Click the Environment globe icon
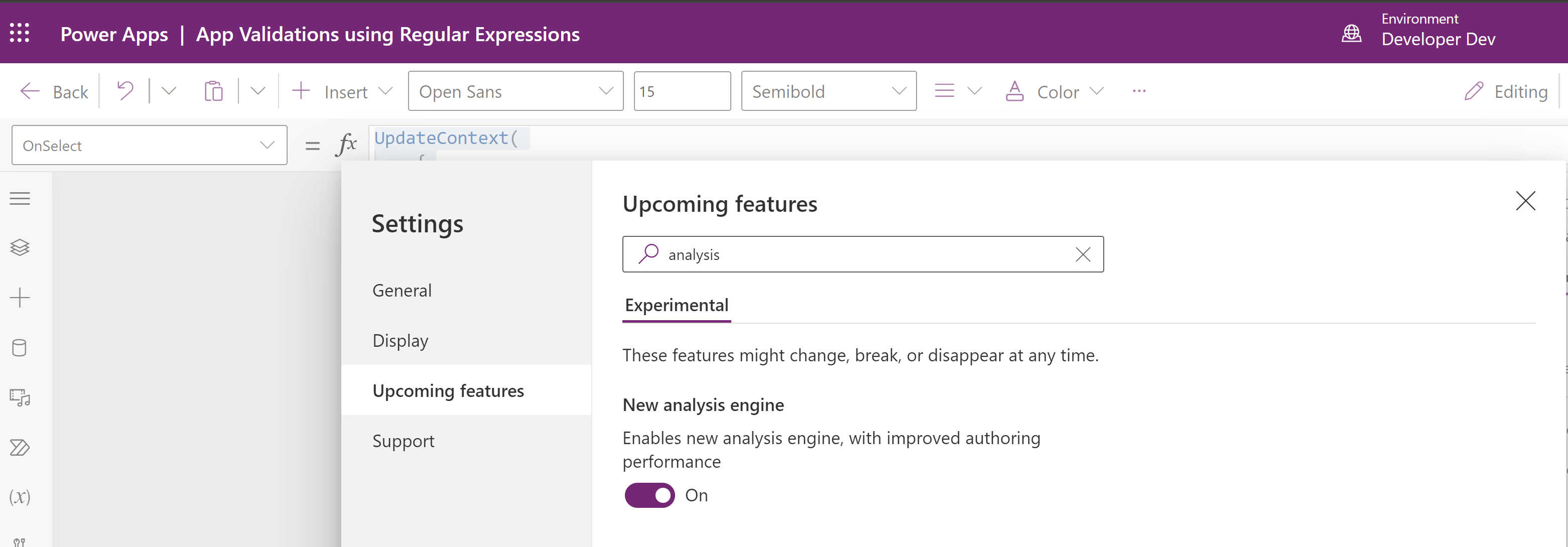Viewport: 1568px width, 547px height. (x=1351, y=33)
